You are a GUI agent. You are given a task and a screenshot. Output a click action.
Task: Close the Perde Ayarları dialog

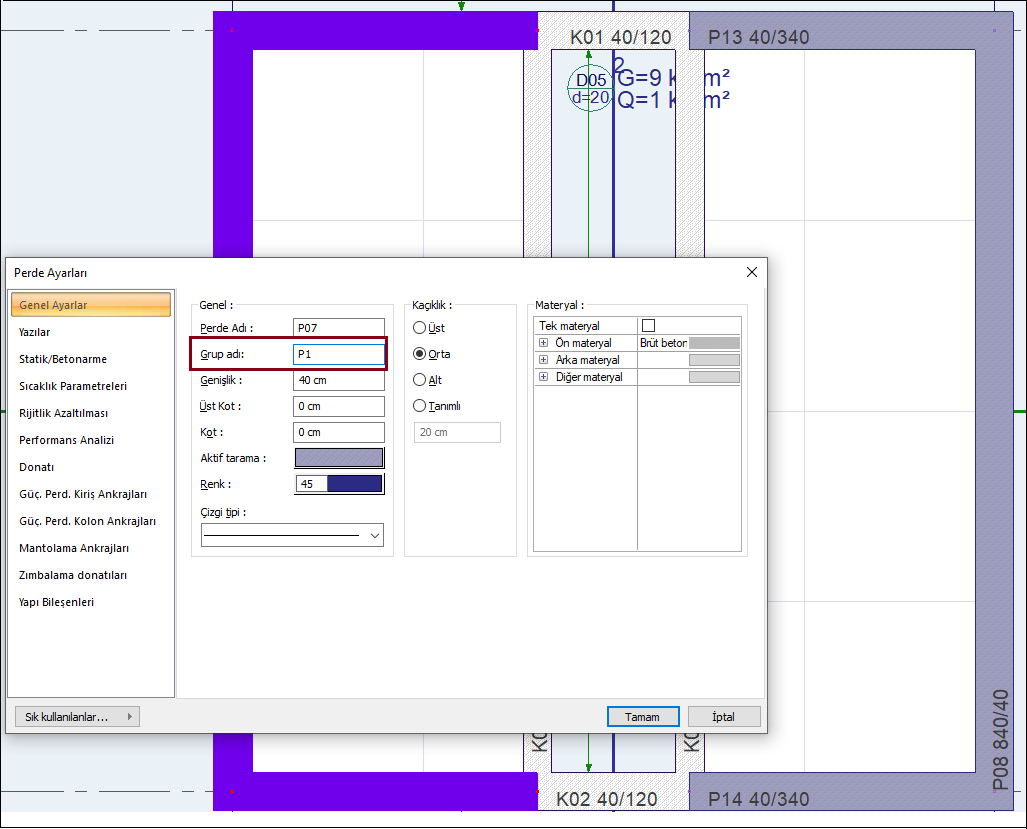pyautogui.click(x=751, y=272)
